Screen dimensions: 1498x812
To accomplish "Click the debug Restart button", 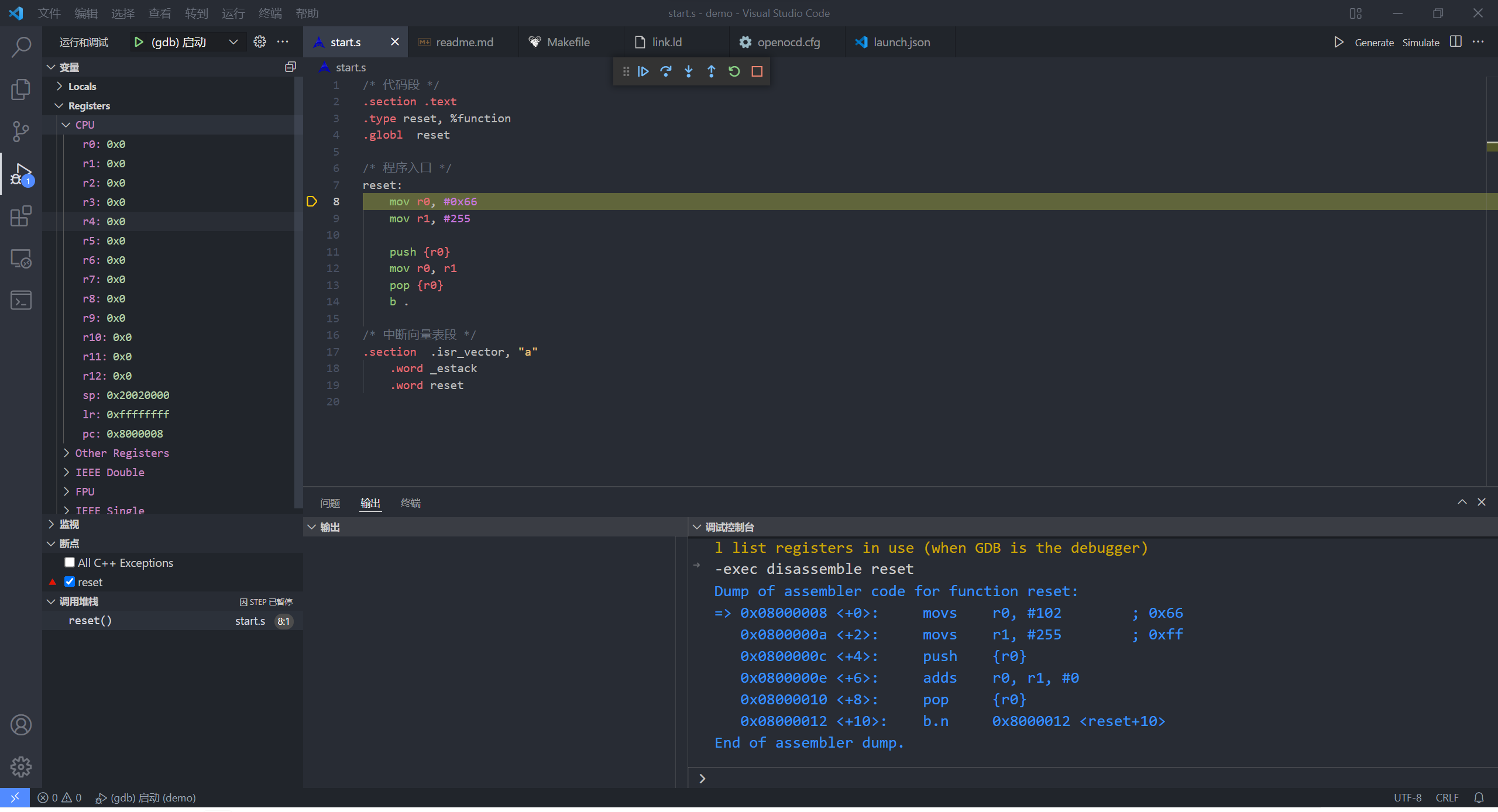I will click(x=734, y=71).
